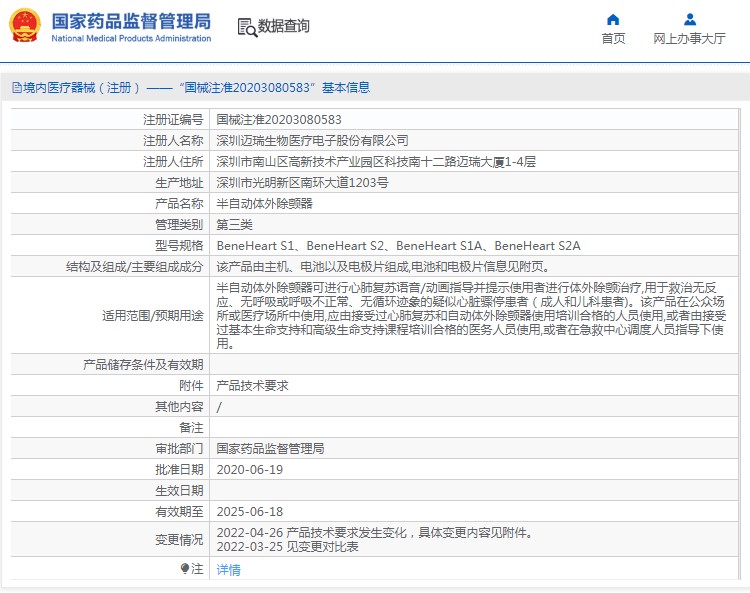Viewport: 750px width, 593px height.
Task: Click the 附件 row label
Action: click(191, 385)
